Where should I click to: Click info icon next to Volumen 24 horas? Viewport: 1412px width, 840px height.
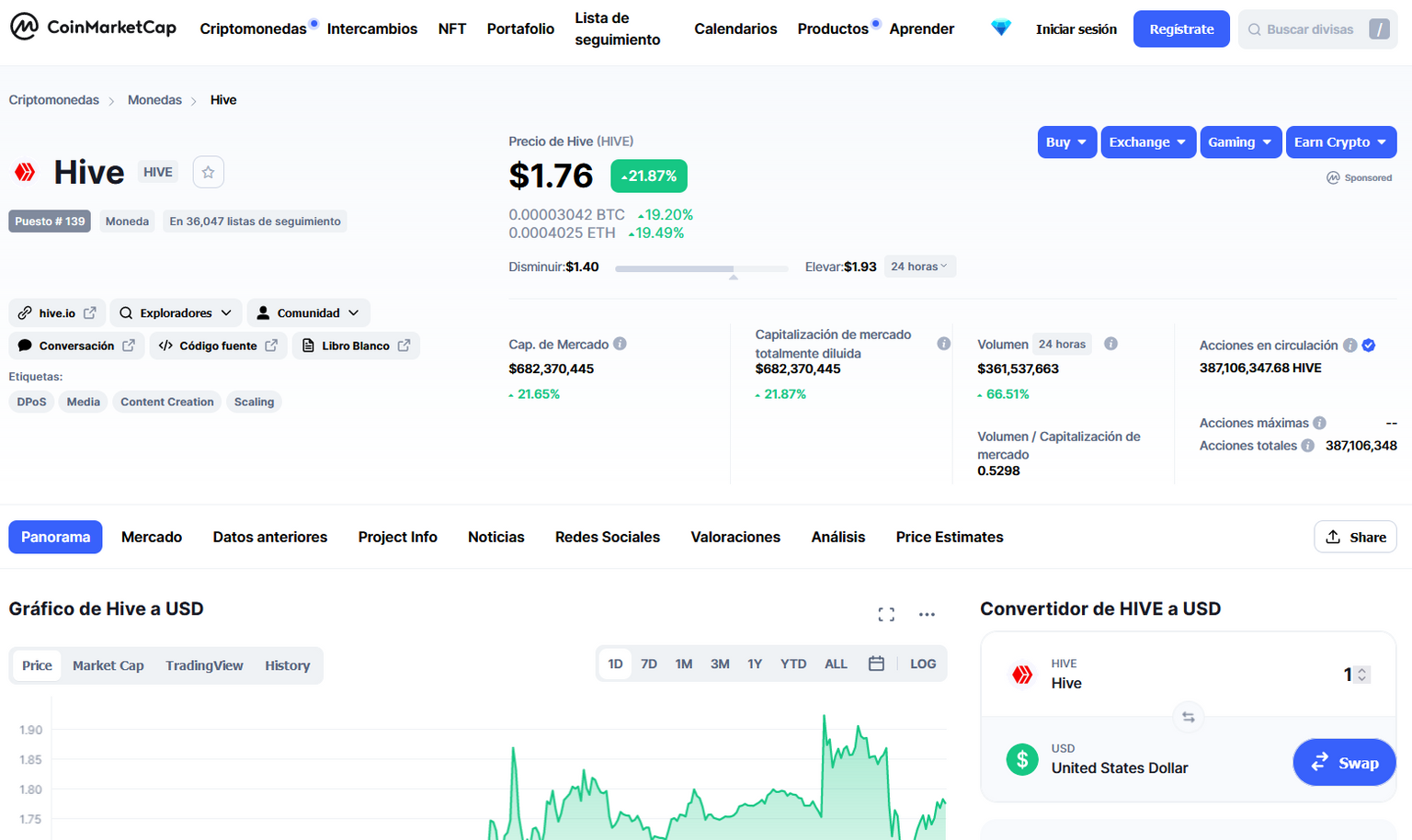(1110, 344)
